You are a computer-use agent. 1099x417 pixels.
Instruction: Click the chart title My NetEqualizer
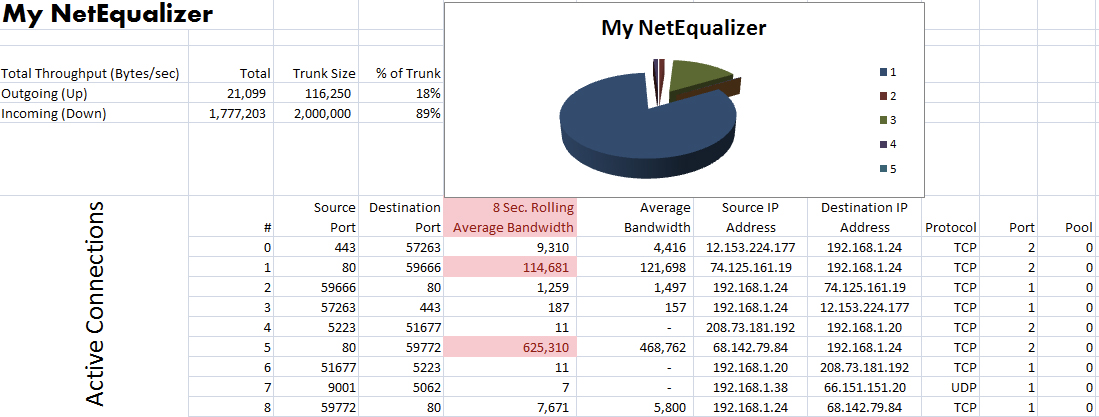coord(683,28)
